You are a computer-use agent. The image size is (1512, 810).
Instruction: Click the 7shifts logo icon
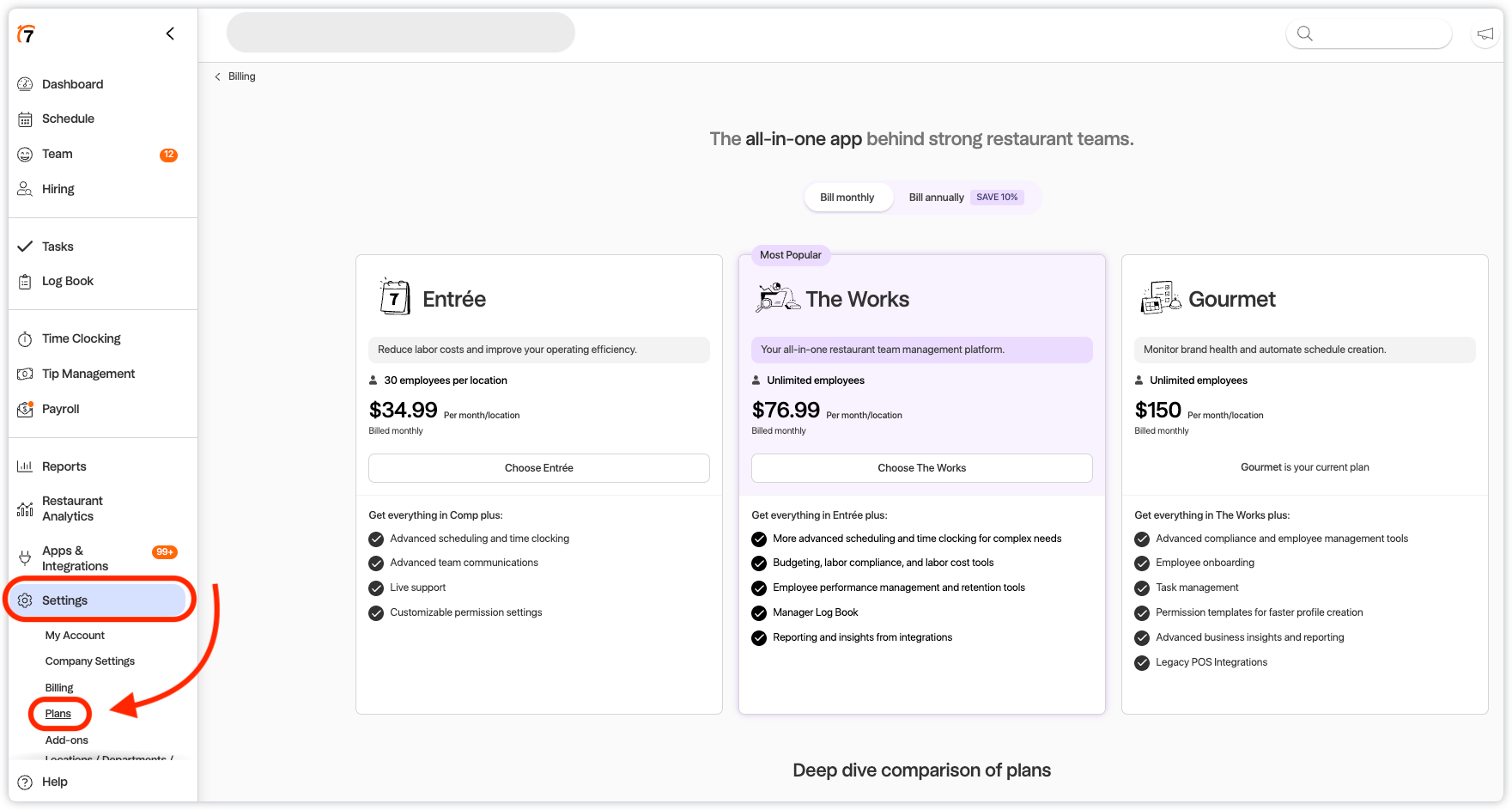[x=27, y=34]
